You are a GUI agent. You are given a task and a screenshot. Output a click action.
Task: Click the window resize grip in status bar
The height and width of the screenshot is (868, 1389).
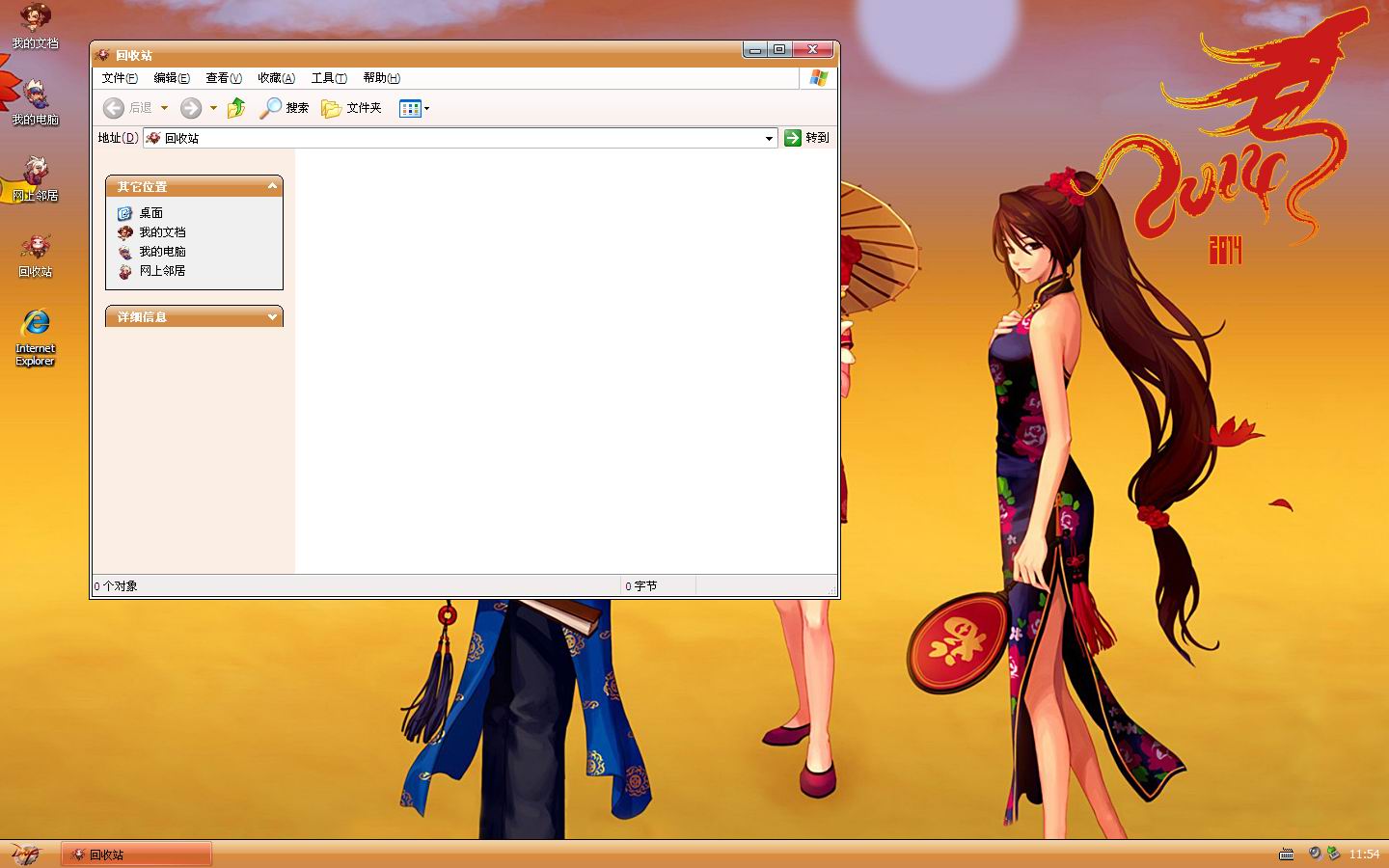coord(831,589)
